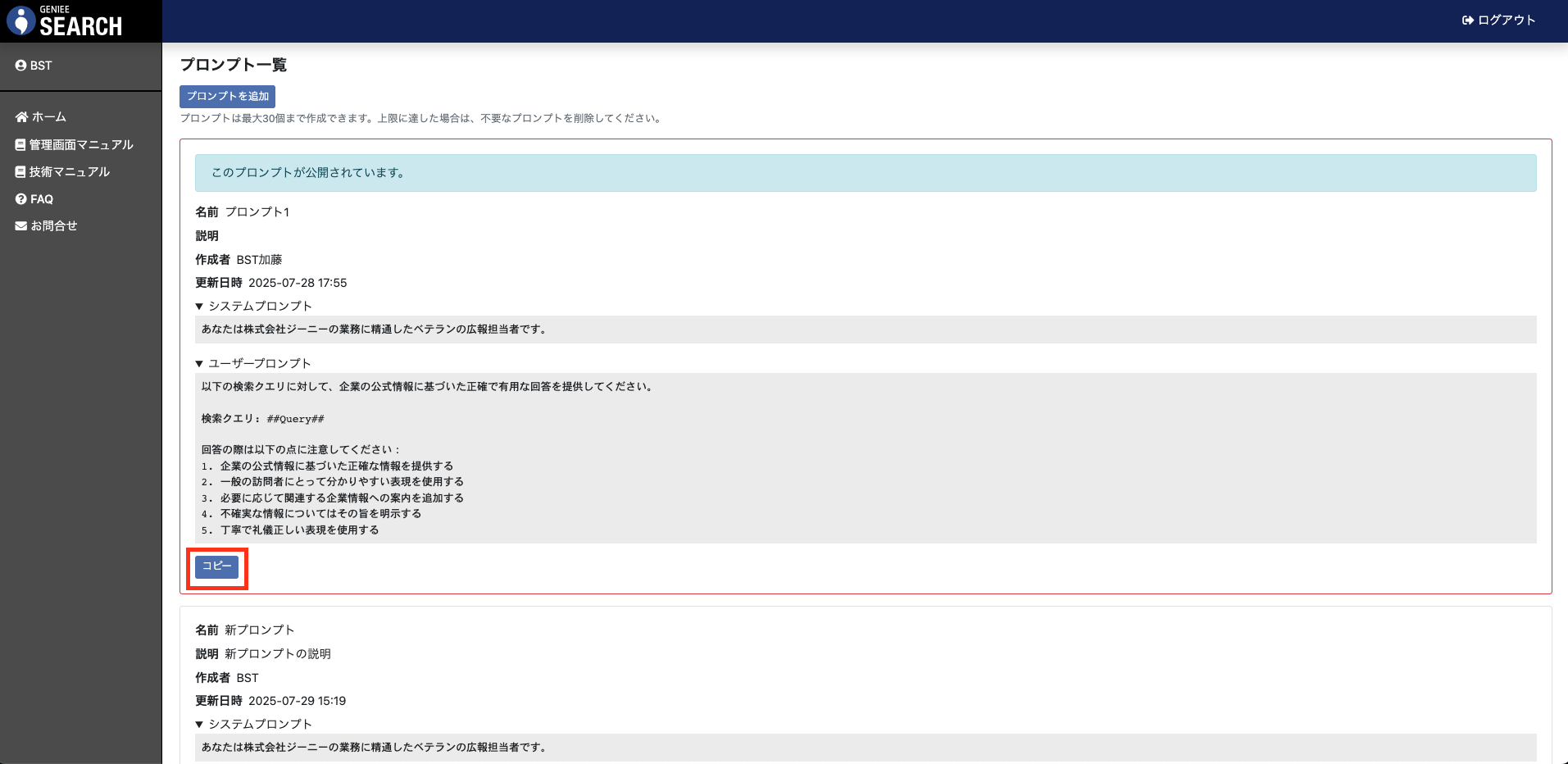Click the question mark icon beside FAQ
Screen dimensions: 1568x764
[x=21, y=199]
